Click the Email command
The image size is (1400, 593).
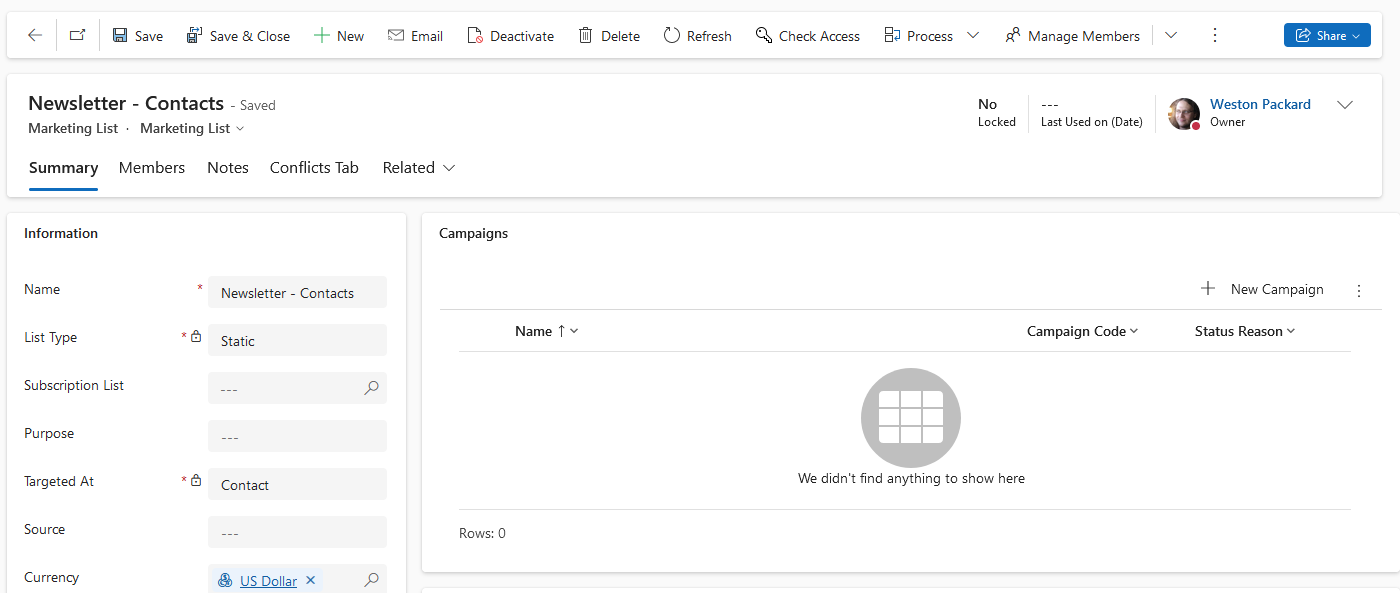tap(415, 35)
